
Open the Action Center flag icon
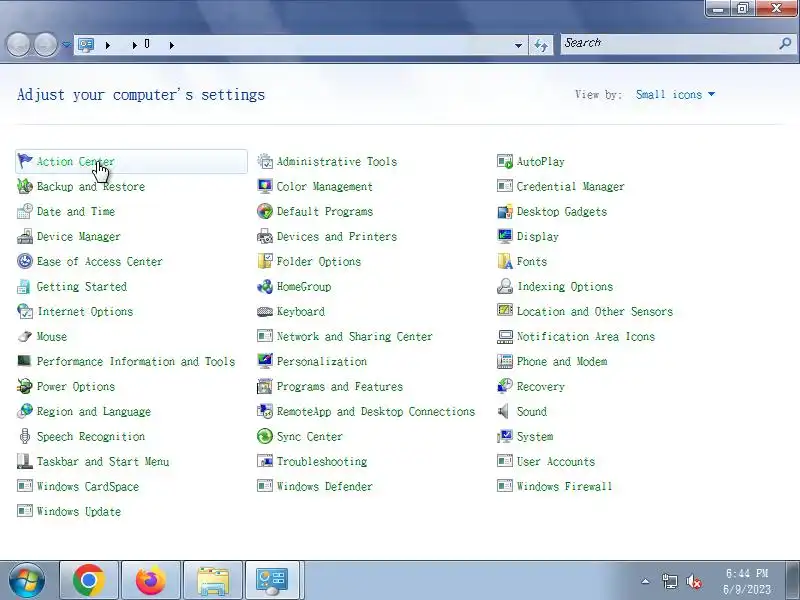click(x=24, y=161)
